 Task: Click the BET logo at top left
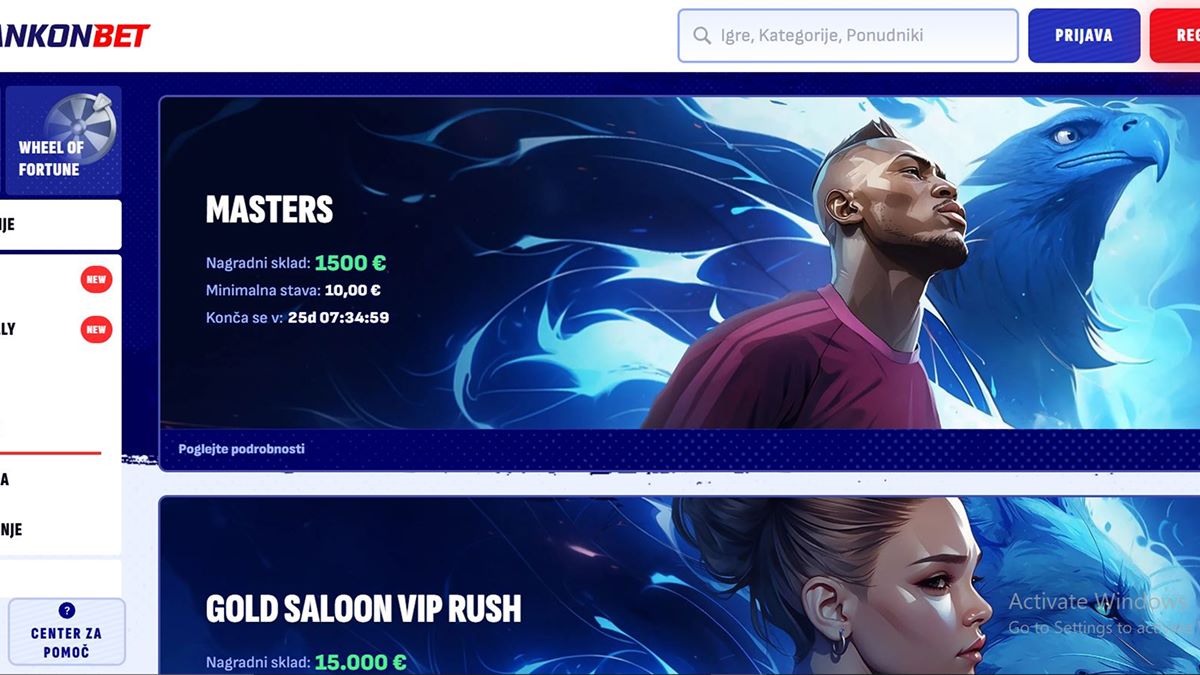coord(75,35)
